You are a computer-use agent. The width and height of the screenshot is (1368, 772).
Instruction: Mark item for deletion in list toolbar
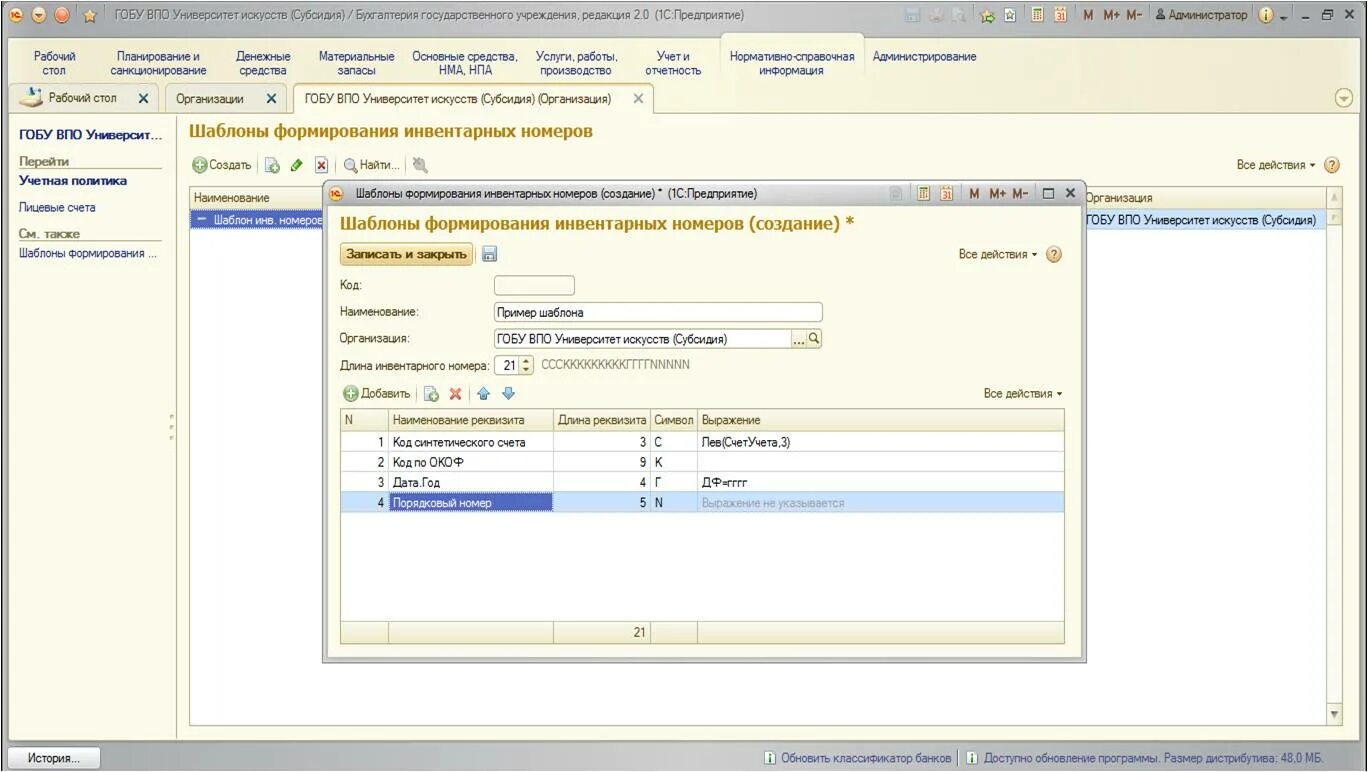(321, 165)
